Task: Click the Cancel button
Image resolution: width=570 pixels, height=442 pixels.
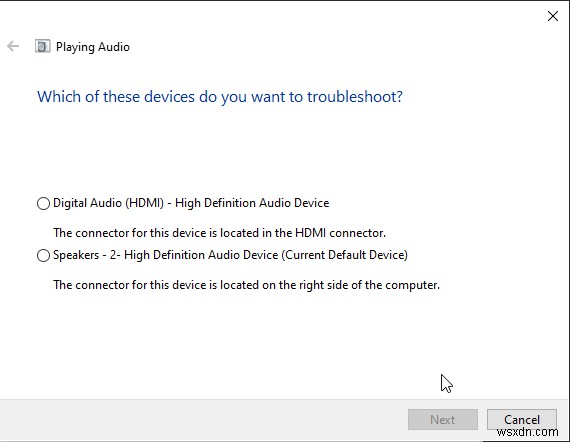Action: click(x=522, y=419)
